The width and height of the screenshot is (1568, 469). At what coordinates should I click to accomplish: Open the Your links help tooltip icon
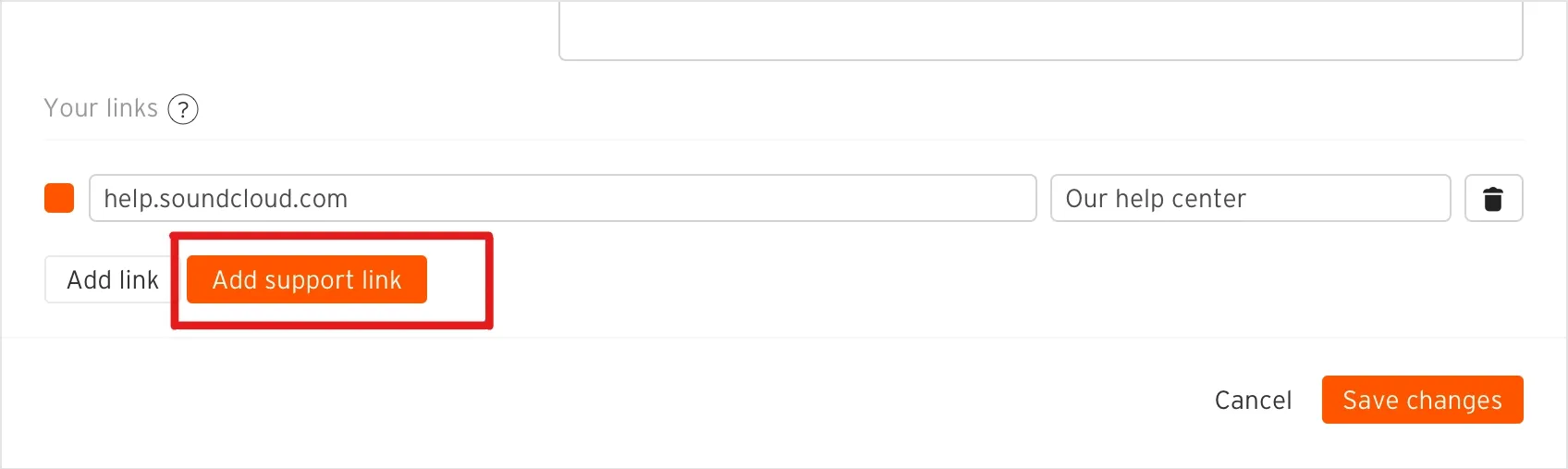pos(183,109)
